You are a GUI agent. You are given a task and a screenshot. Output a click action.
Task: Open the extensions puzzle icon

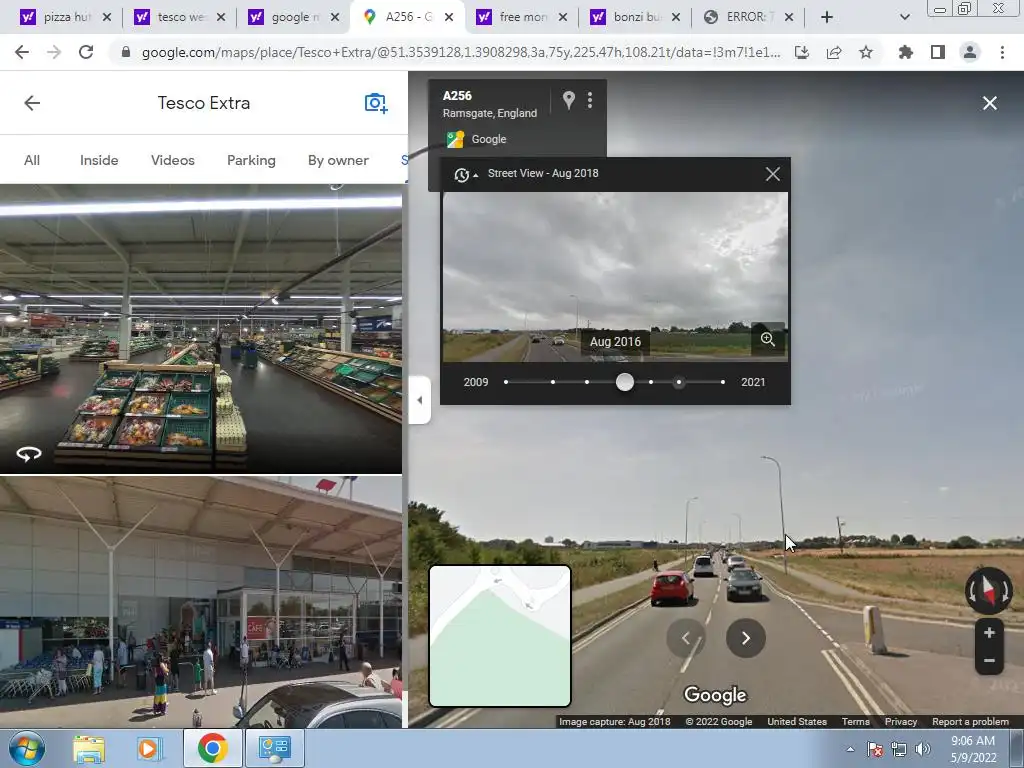906,52
